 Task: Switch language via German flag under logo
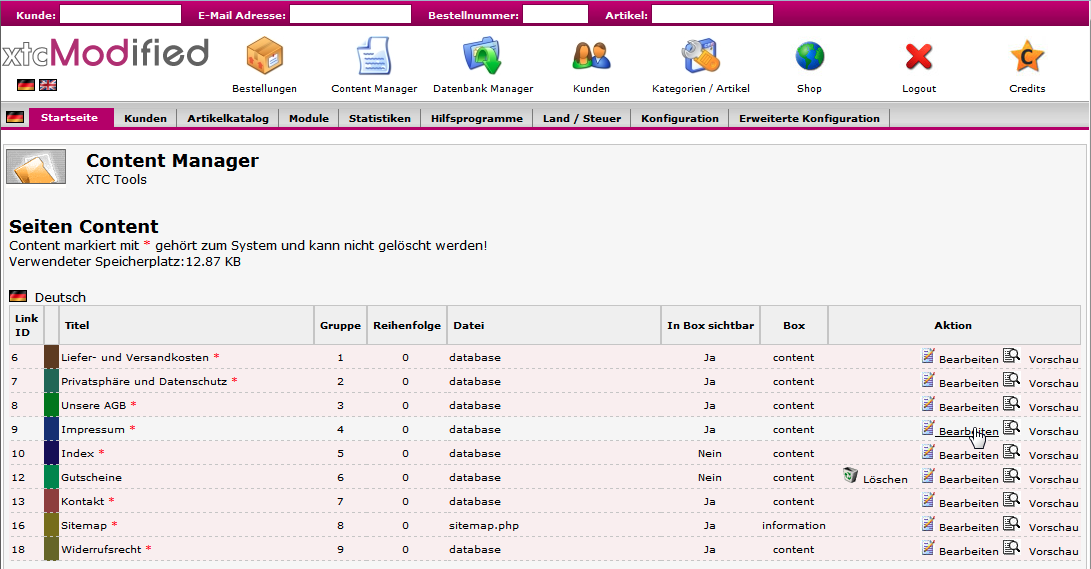(26, 85)
